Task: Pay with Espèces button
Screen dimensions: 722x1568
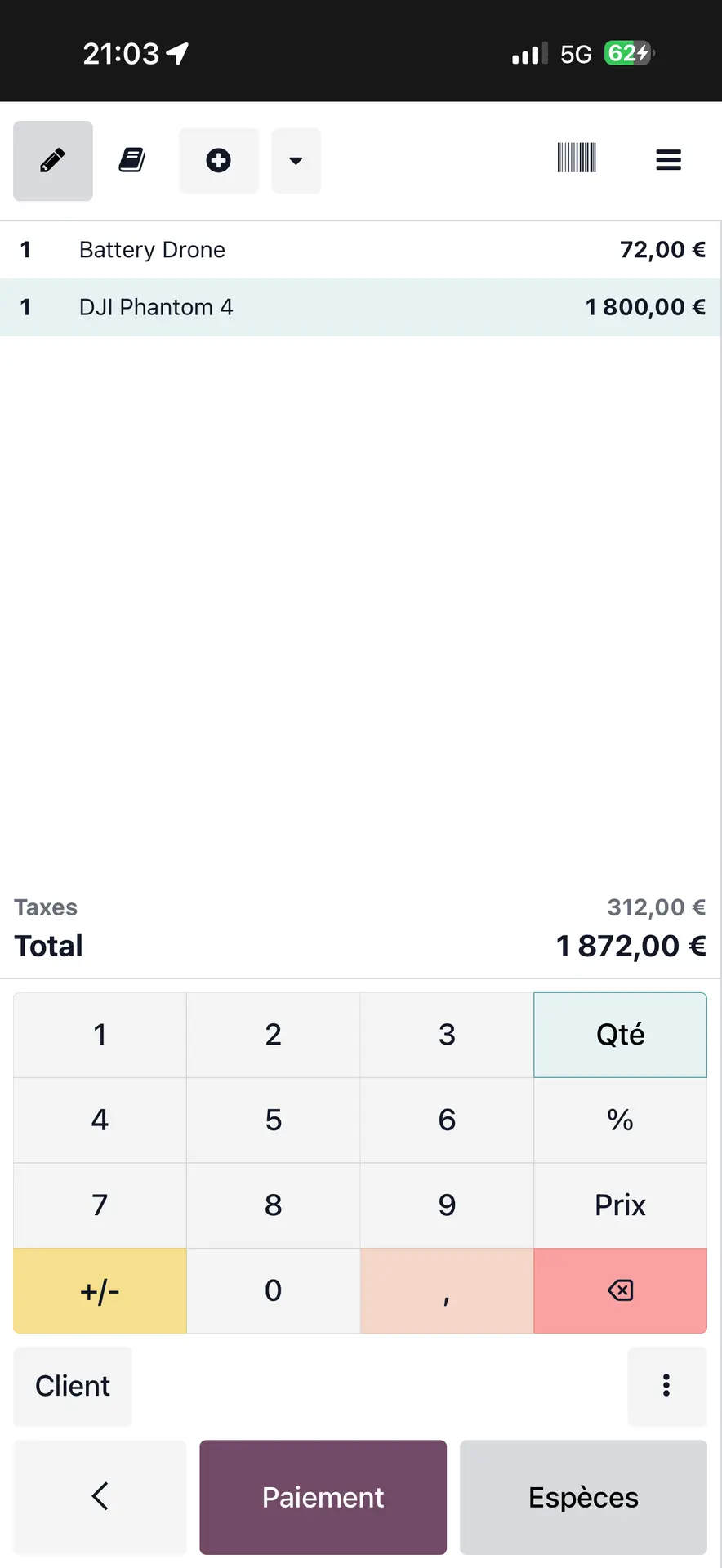Action: point(583,1497)
